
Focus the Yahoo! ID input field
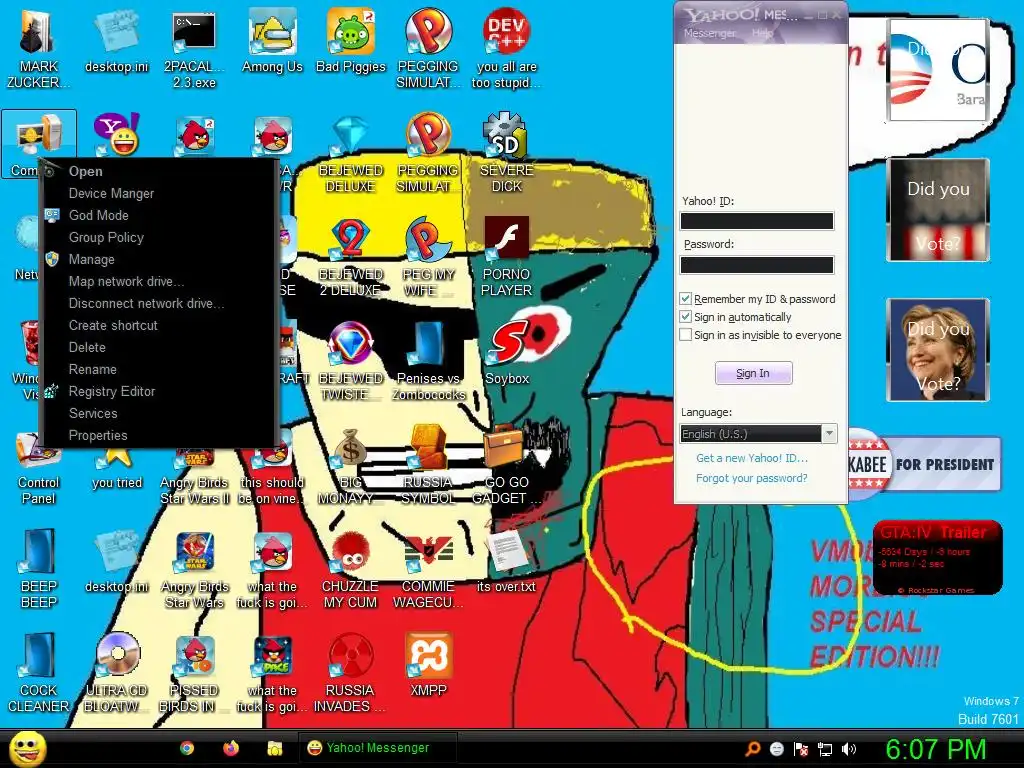point(757,221)
